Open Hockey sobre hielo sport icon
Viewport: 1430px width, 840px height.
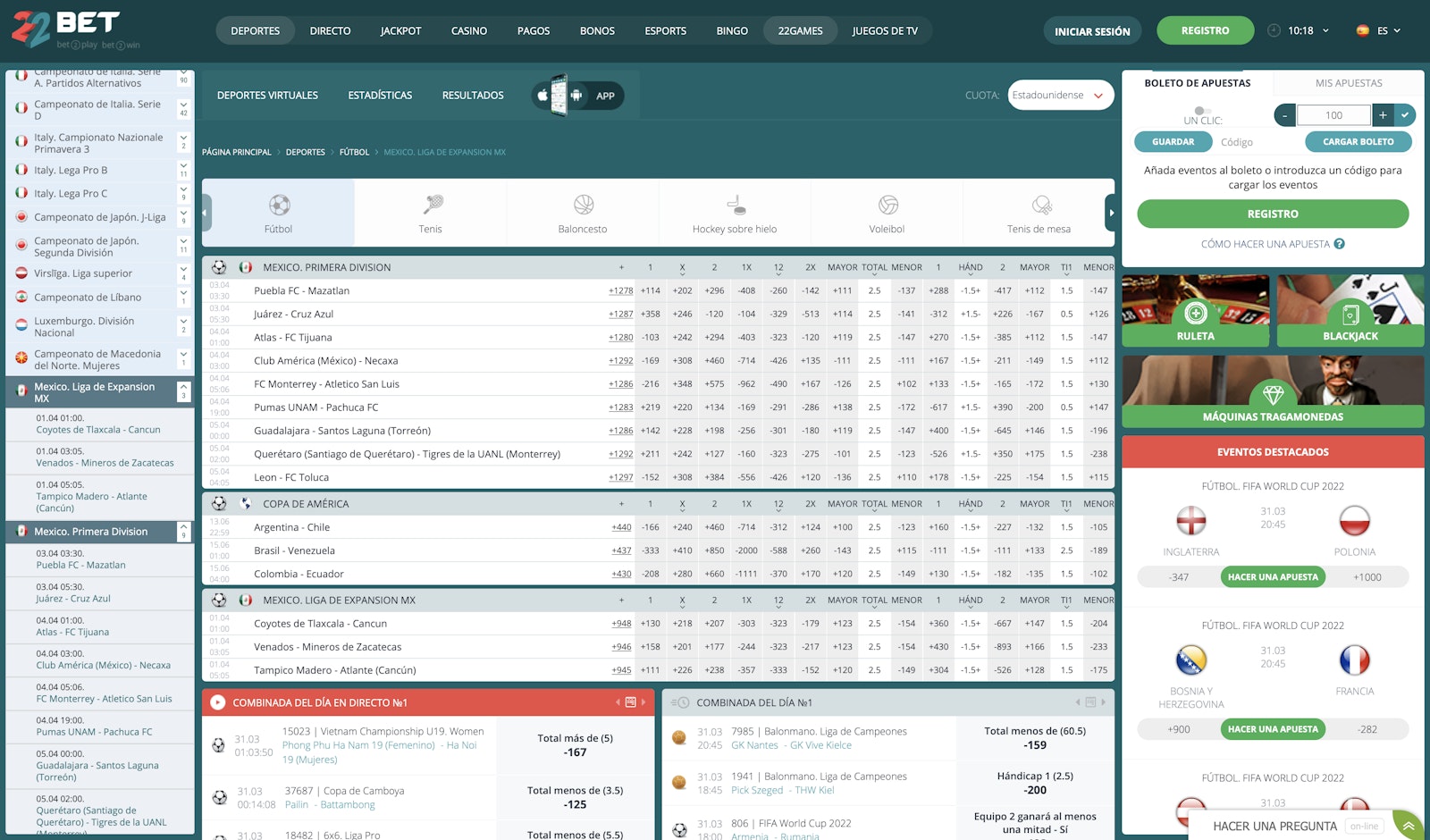735,206
